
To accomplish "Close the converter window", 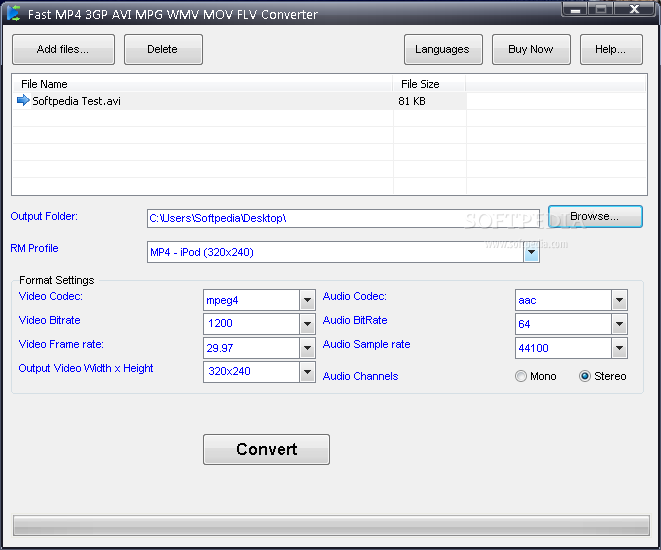I will coord(634,9).
